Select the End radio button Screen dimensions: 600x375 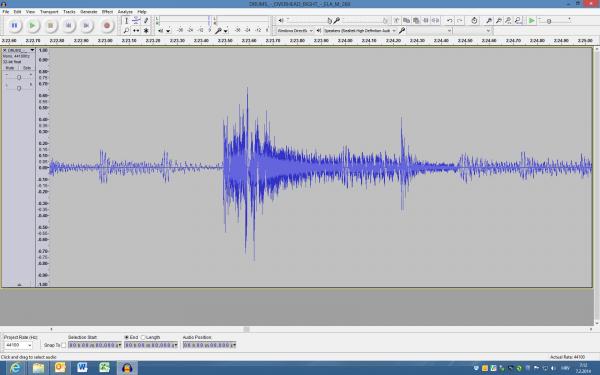(126, 338)
